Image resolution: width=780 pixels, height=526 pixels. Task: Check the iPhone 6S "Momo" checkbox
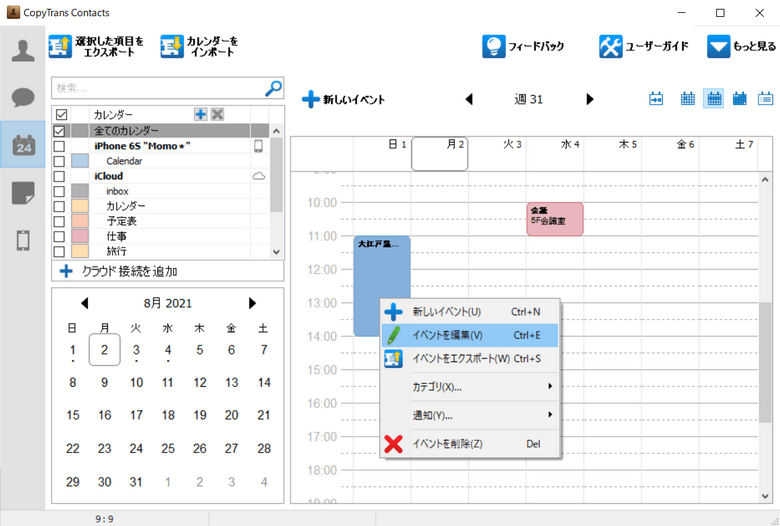[59, 146]
